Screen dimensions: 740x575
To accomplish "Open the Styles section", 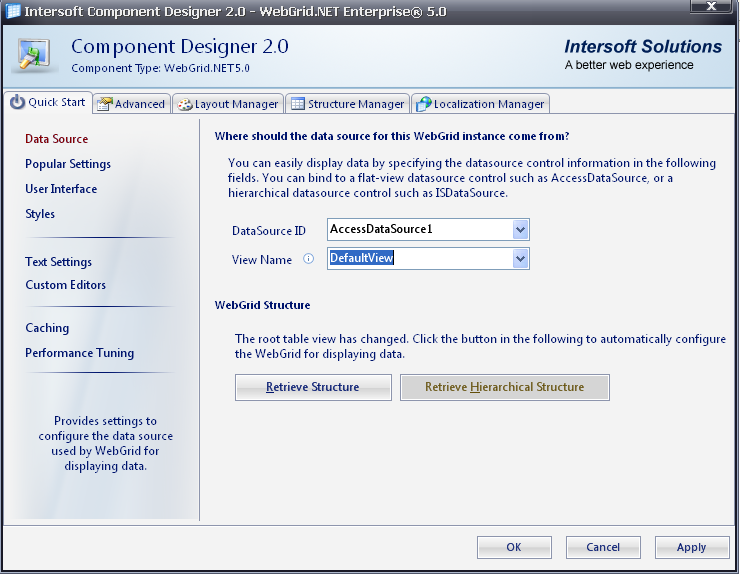I will [x=40, y=214].
